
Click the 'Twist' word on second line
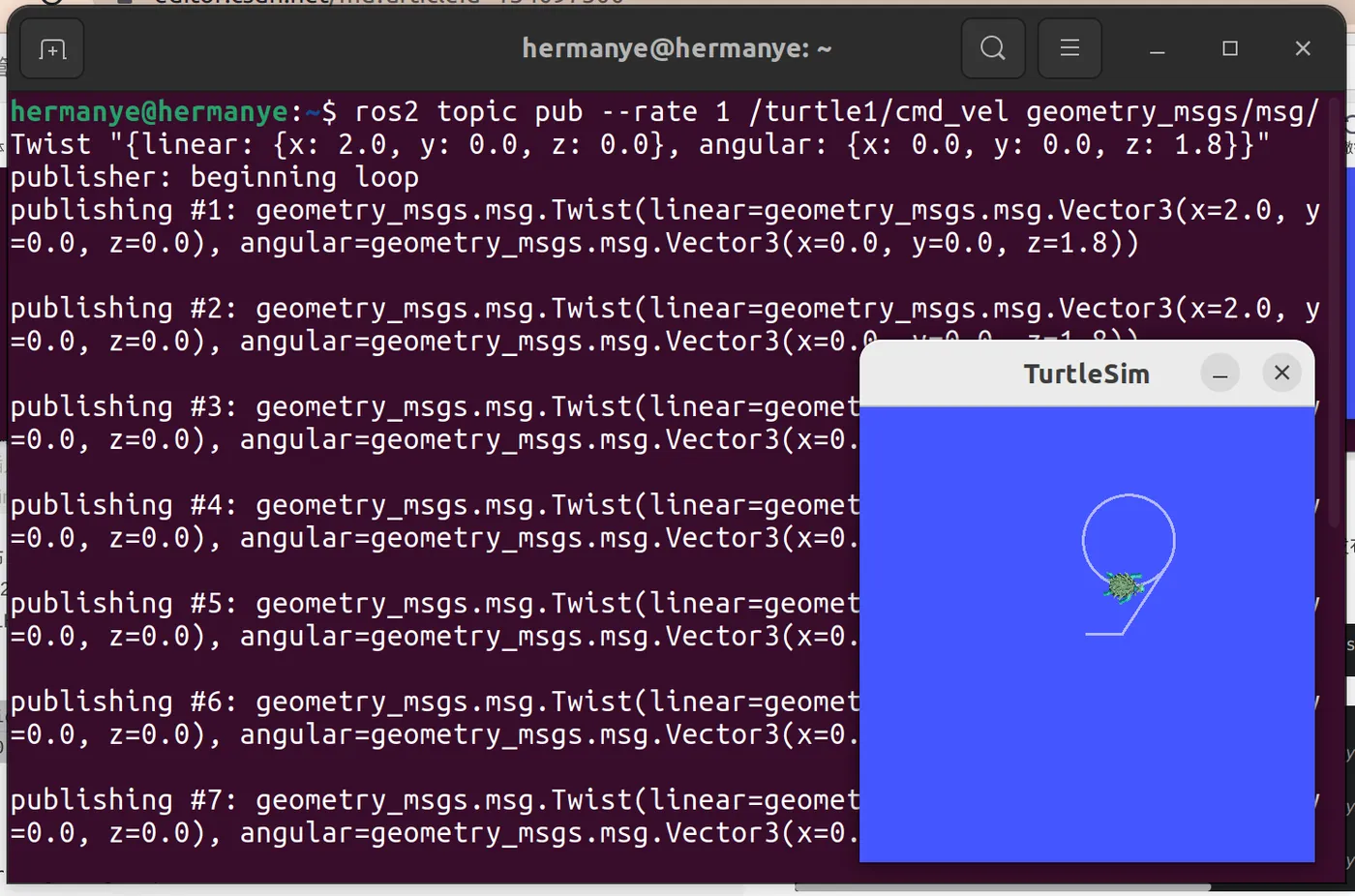coord(50,145)
